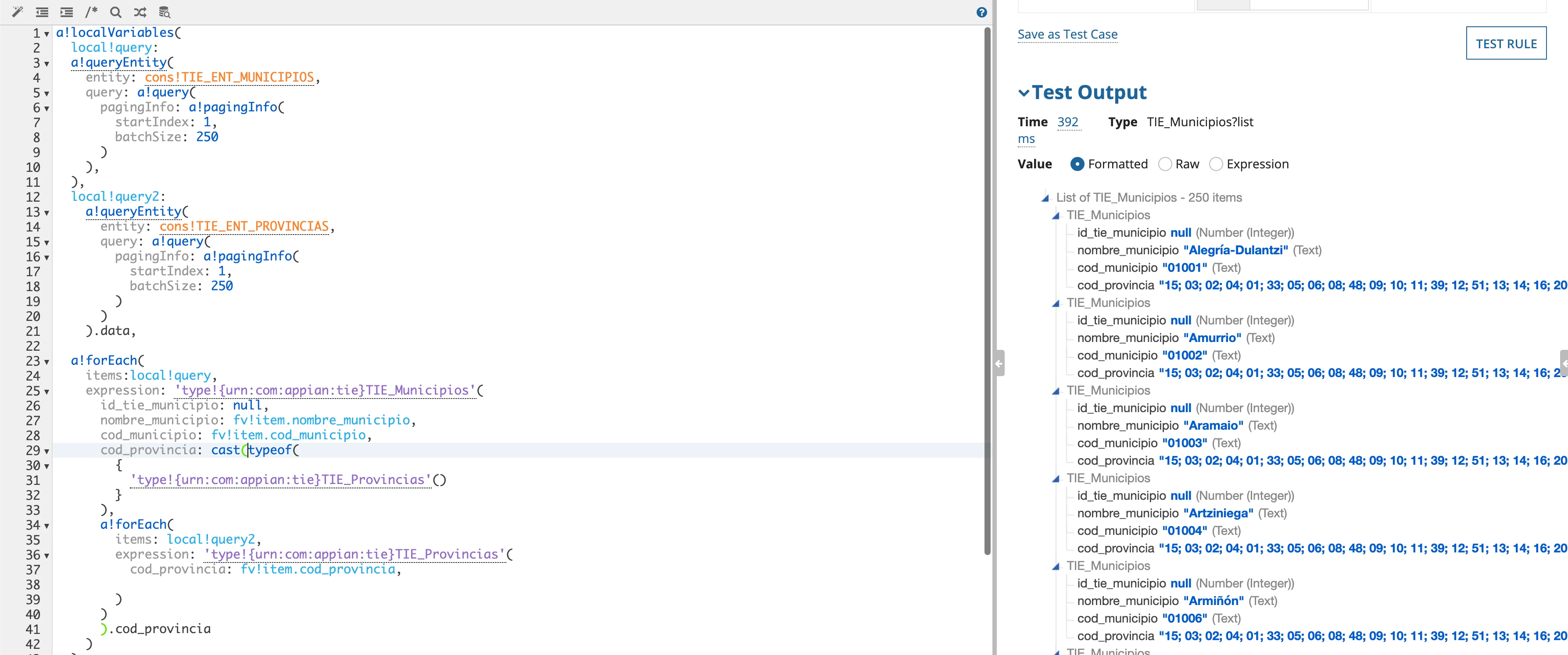
Task: Select the Expression value radio button
Action: click(x=1216, y=164)
